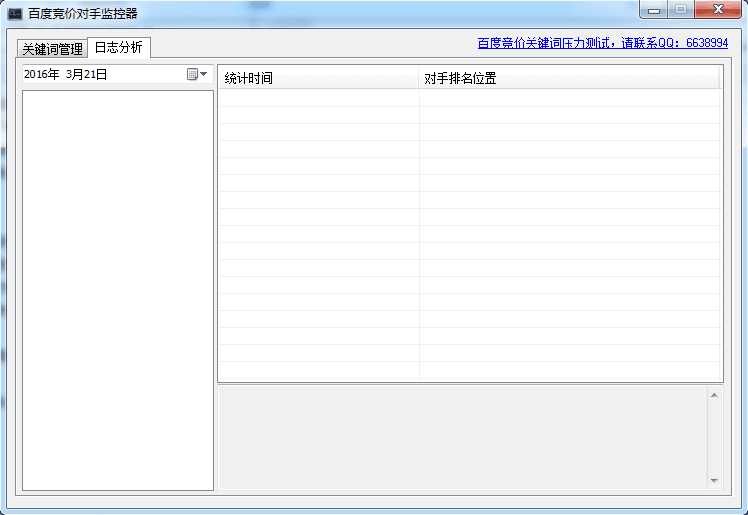
Task: Select the 3月 month field in the date picker
Action: (x=74, y=74)
